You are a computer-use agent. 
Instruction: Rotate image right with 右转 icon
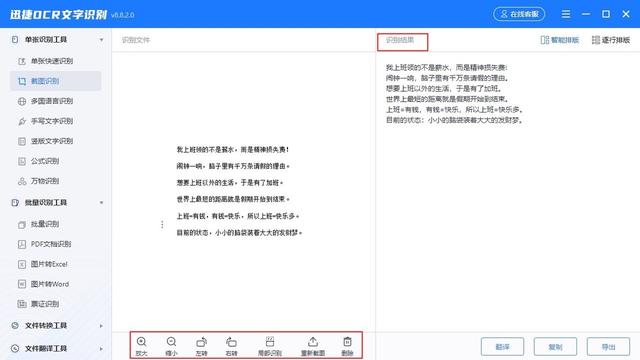pos(231,346)
